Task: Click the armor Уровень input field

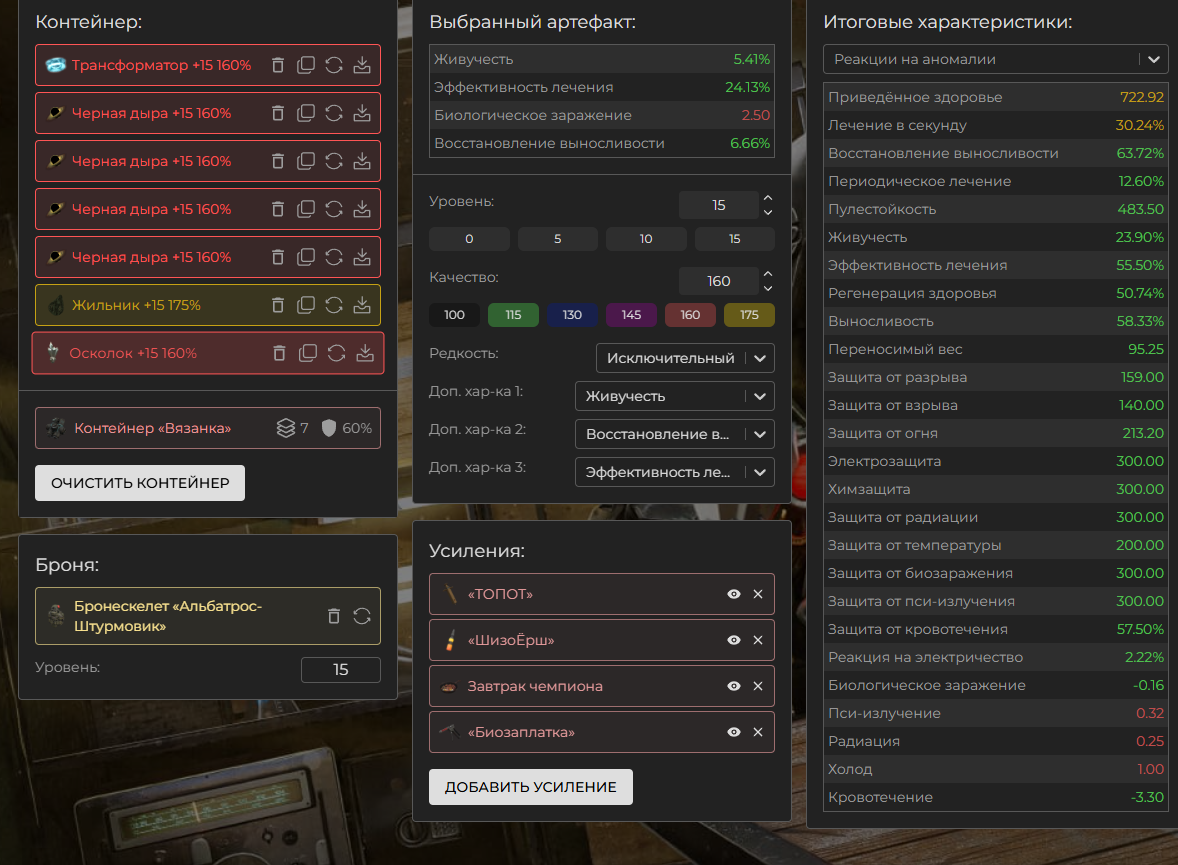Action: (340, 670)
